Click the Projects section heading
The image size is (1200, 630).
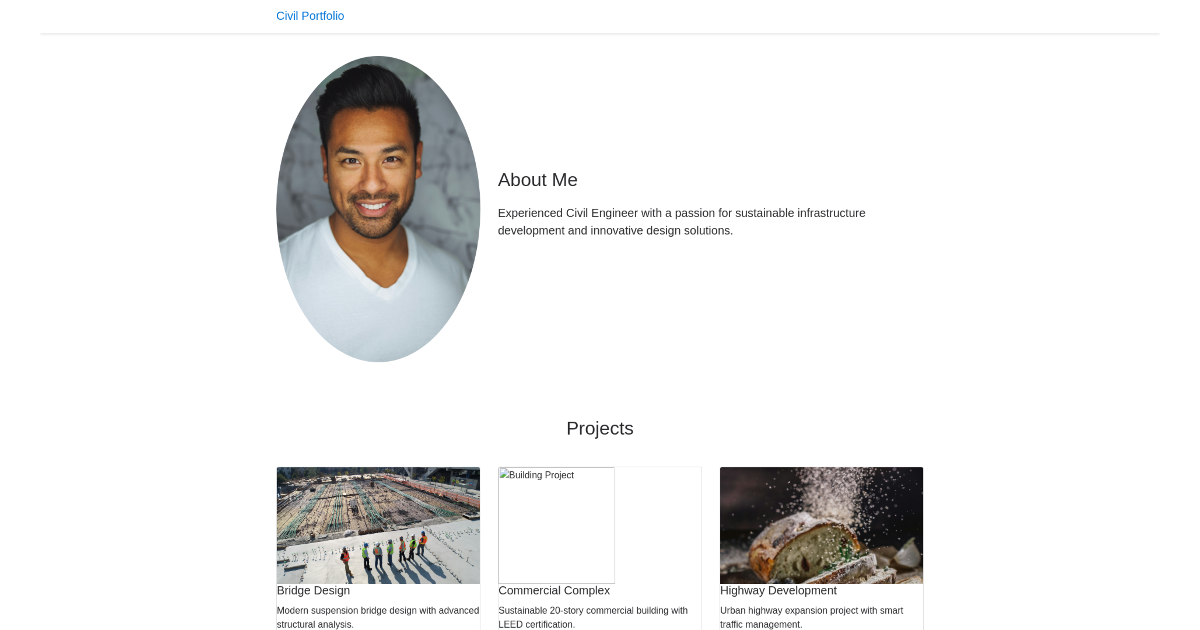600,428
